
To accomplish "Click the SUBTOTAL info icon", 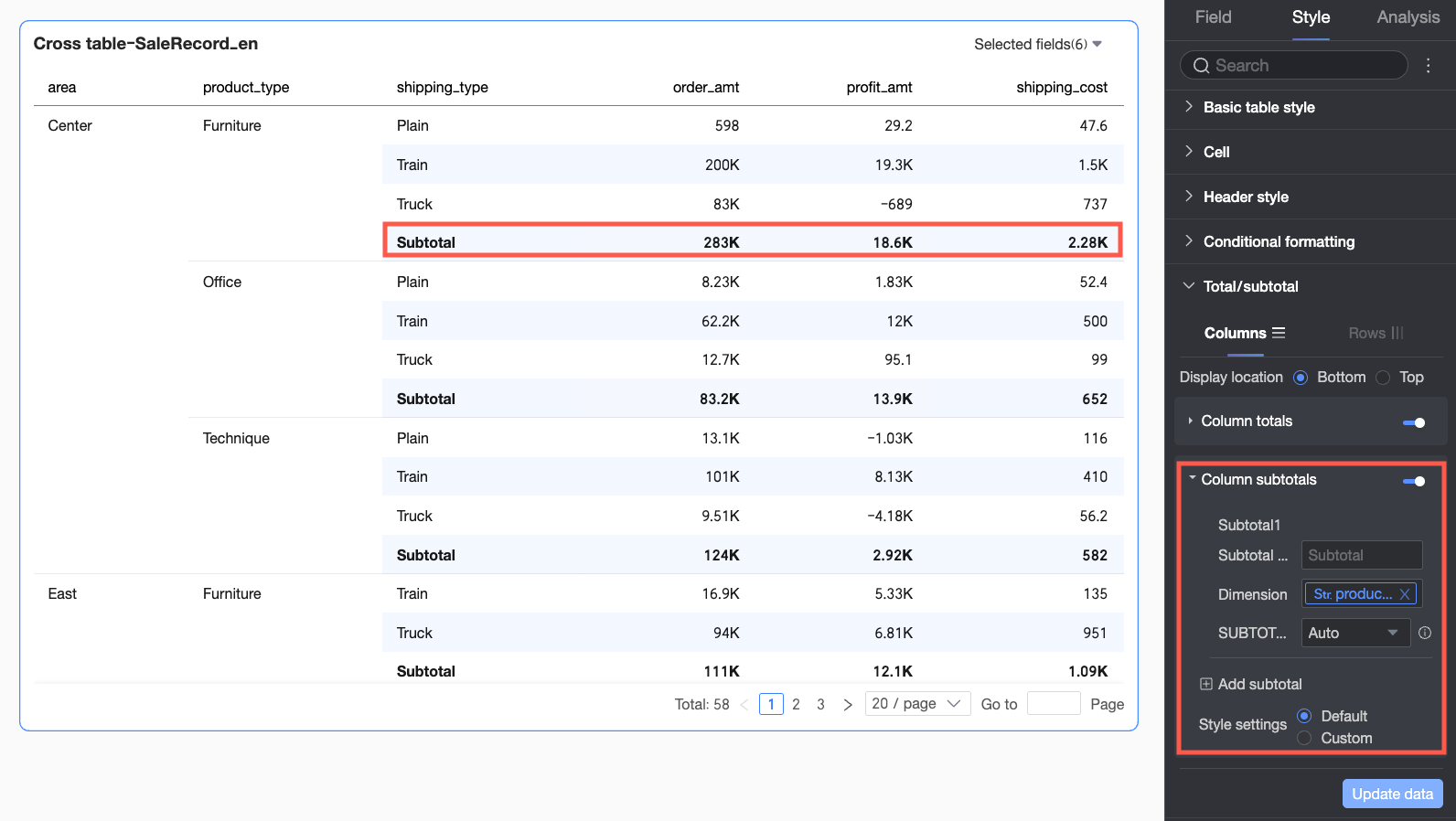I will tap(1425, 633).
